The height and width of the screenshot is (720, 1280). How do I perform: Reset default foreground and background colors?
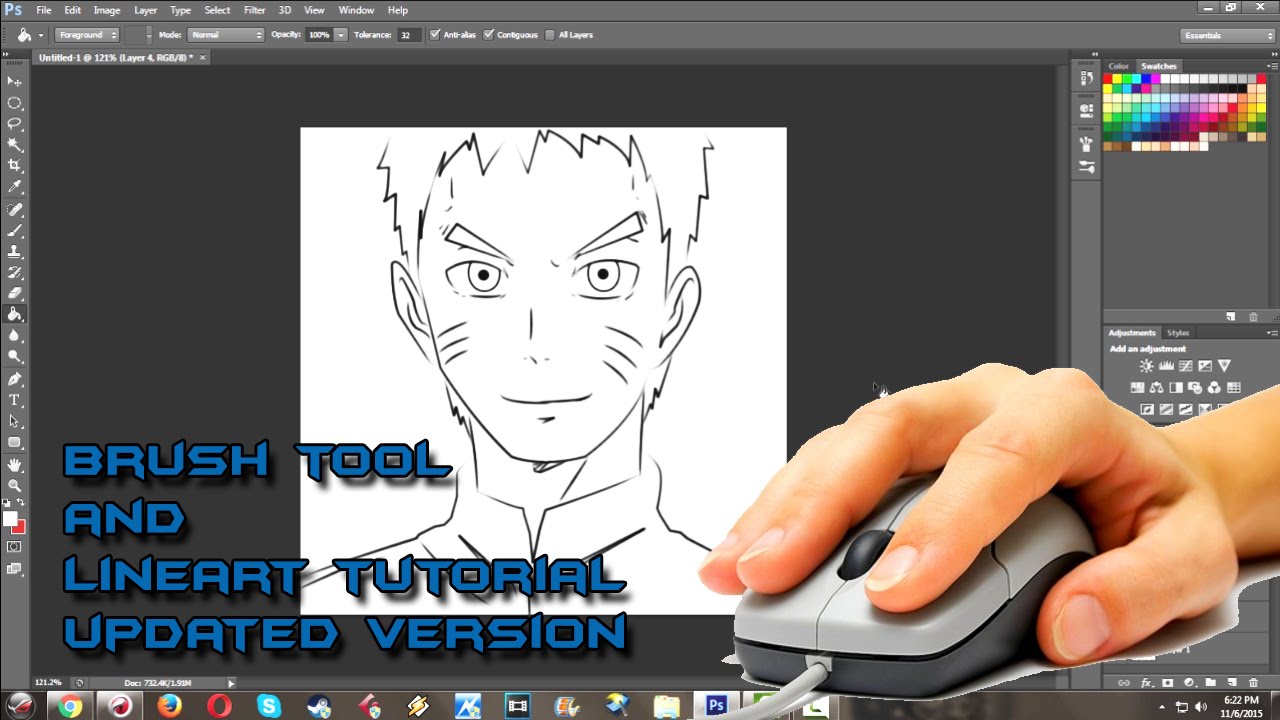[6, 503]
